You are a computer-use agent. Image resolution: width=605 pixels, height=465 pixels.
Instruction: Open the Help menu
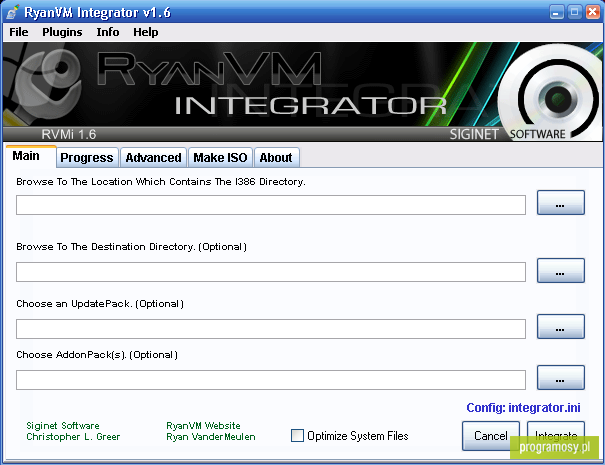[145, 32]
